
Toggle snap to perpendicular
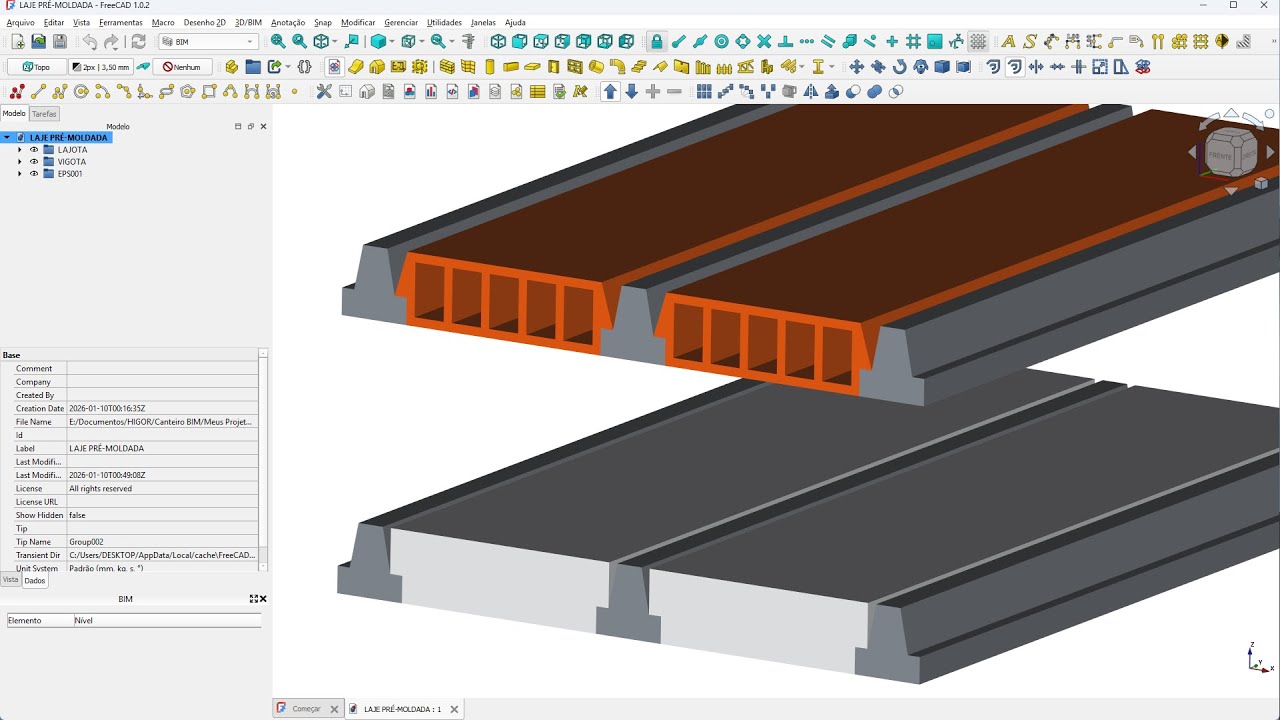point(786,42)
